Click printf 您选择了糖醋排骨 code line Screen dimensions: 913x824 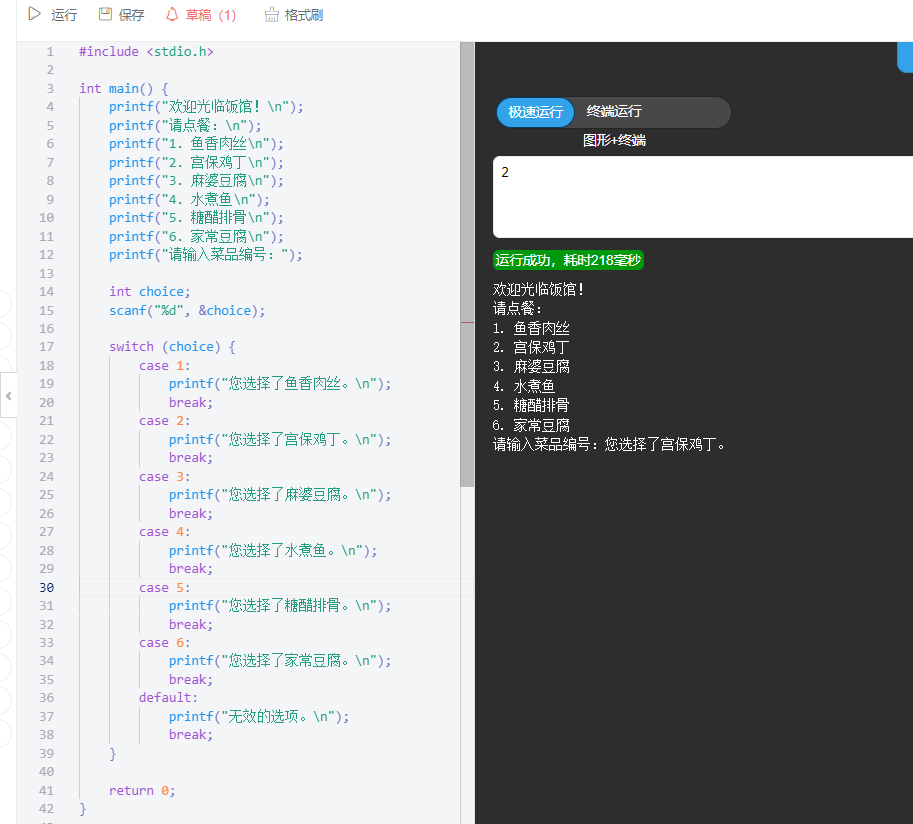coord(280,606)
